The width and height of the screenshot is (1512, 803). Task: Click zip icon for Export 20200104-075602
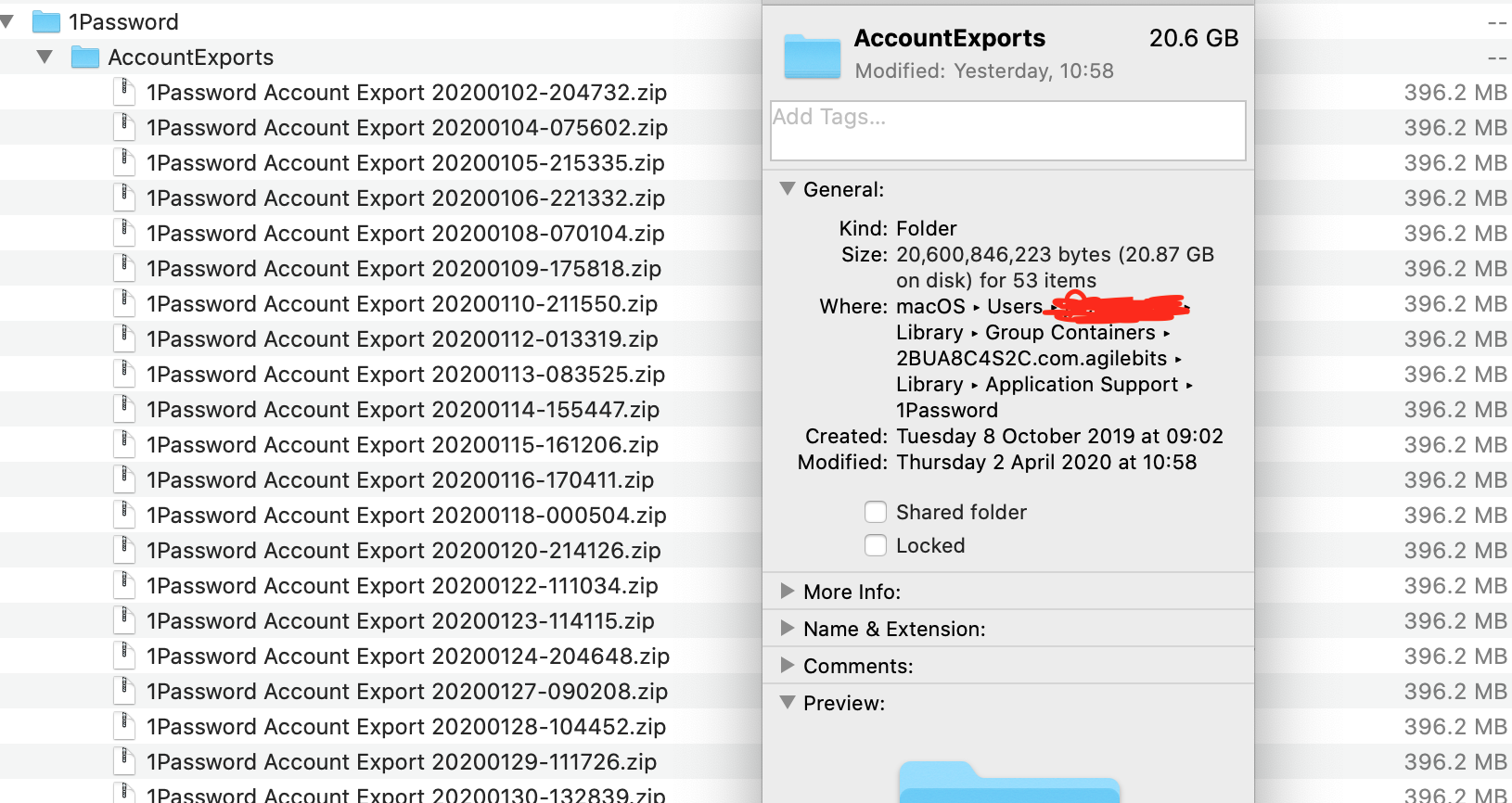[x=124, y=127]
